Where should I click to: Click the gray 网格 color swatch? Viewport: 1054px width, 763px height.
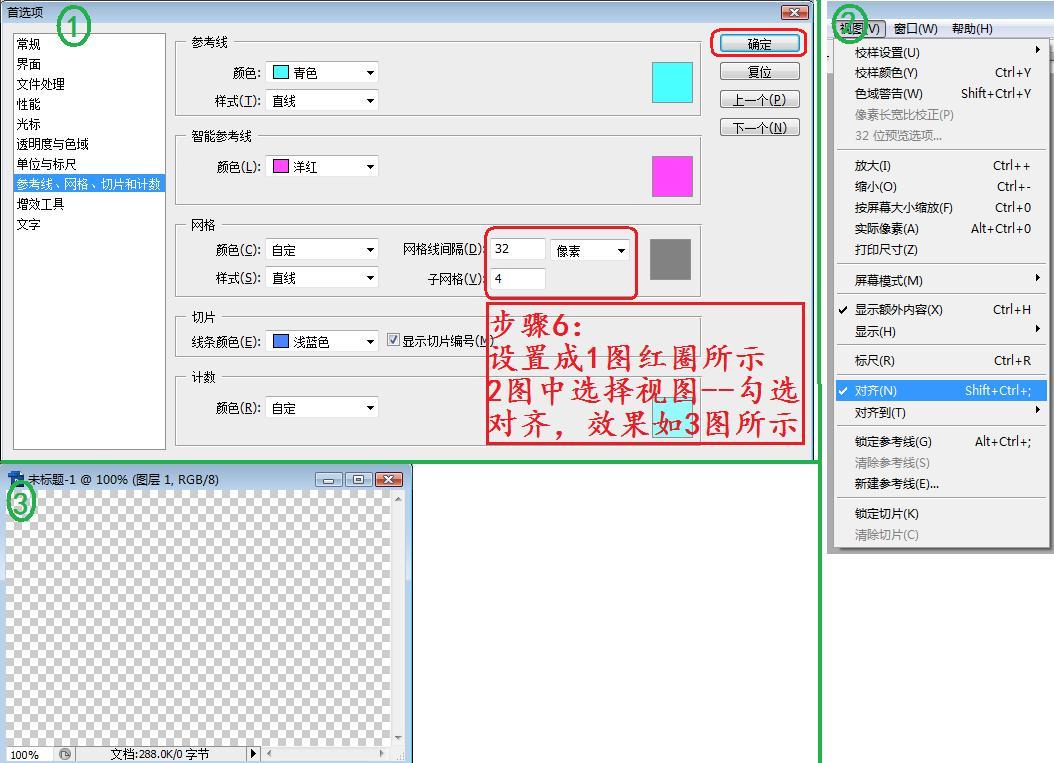point(670,259)
